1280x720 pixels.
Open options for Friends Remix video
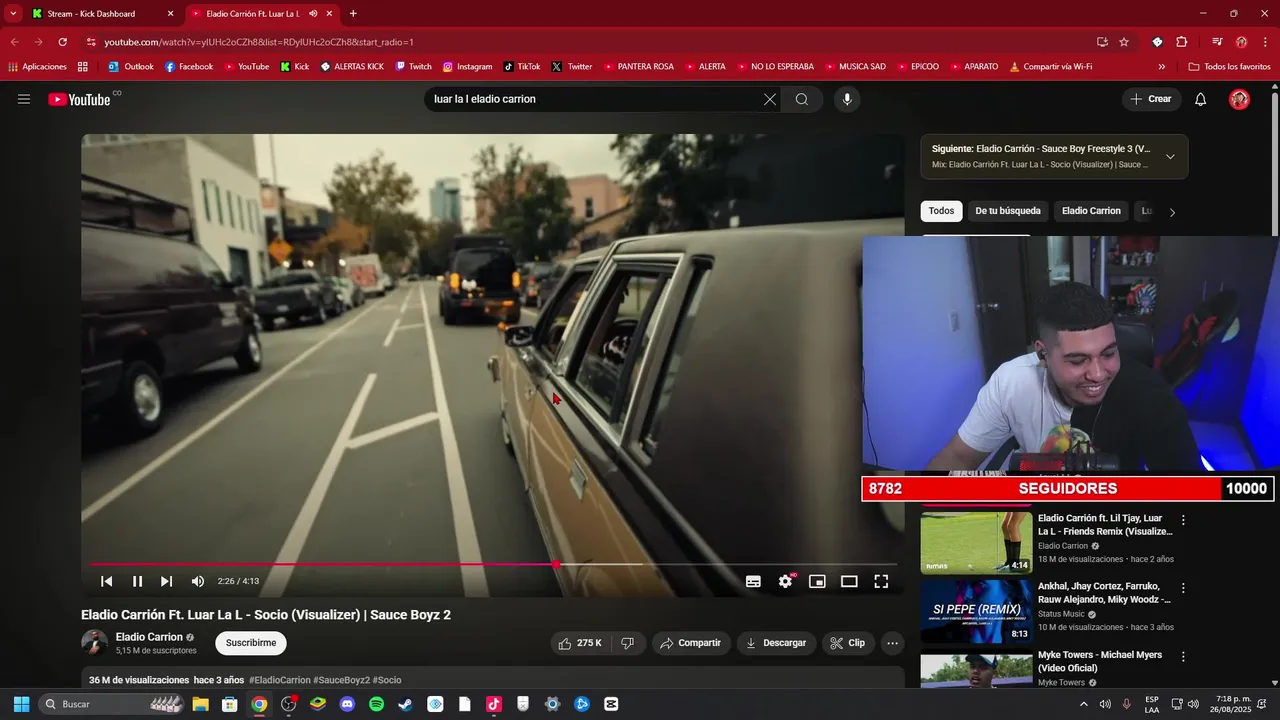point(1183,520)
